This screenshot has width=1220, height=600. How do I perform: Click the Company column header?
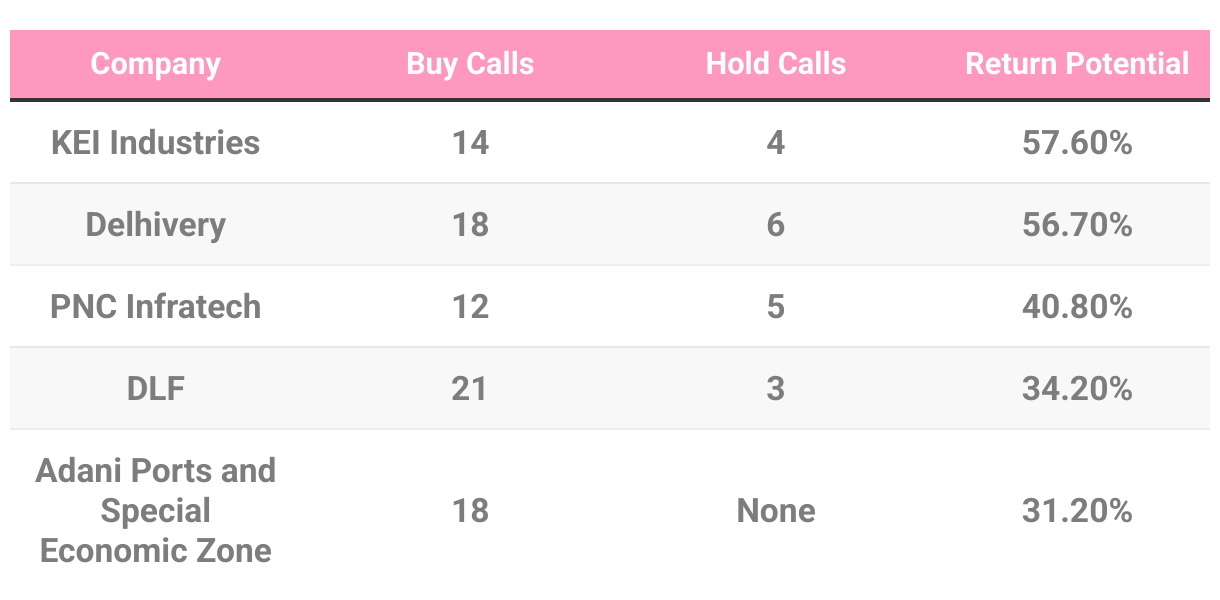tap(155, 64)
